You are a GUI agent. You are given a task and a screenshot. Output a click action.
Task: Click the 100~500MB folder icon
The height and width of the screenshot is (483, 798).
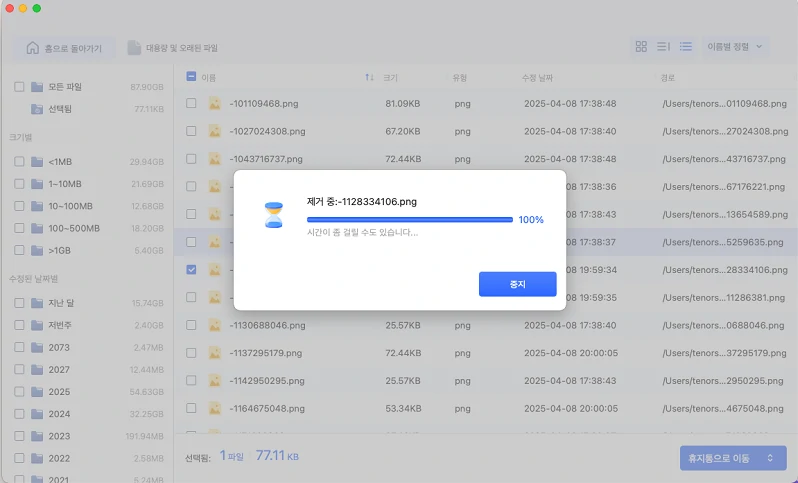(37, 228)
